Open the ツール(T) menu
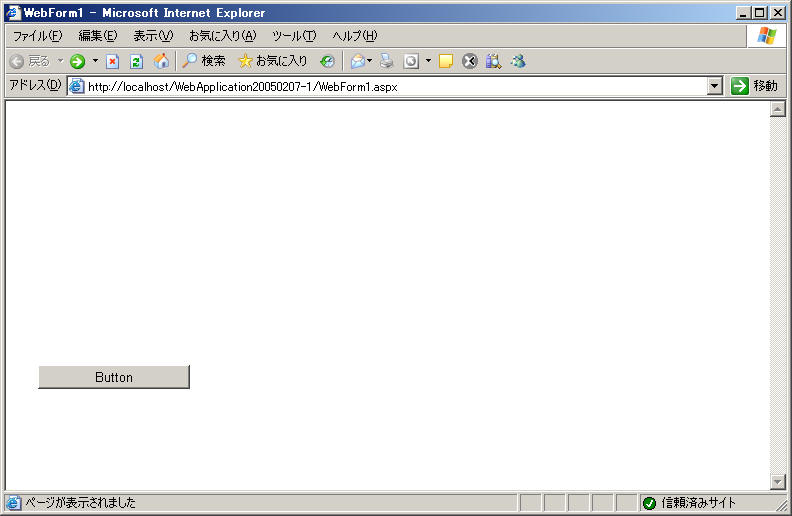 point(294,36)
